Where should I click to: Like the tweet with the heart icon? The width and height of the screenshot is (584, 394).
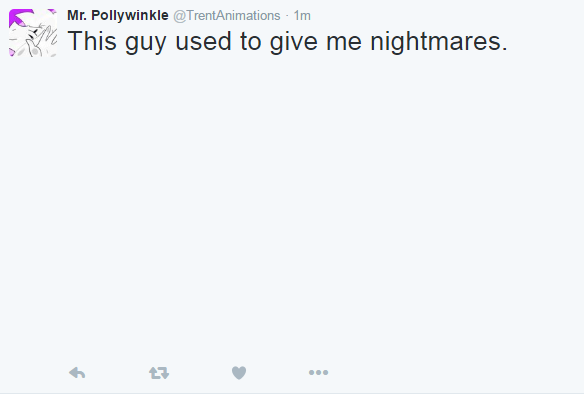[239, 372]
